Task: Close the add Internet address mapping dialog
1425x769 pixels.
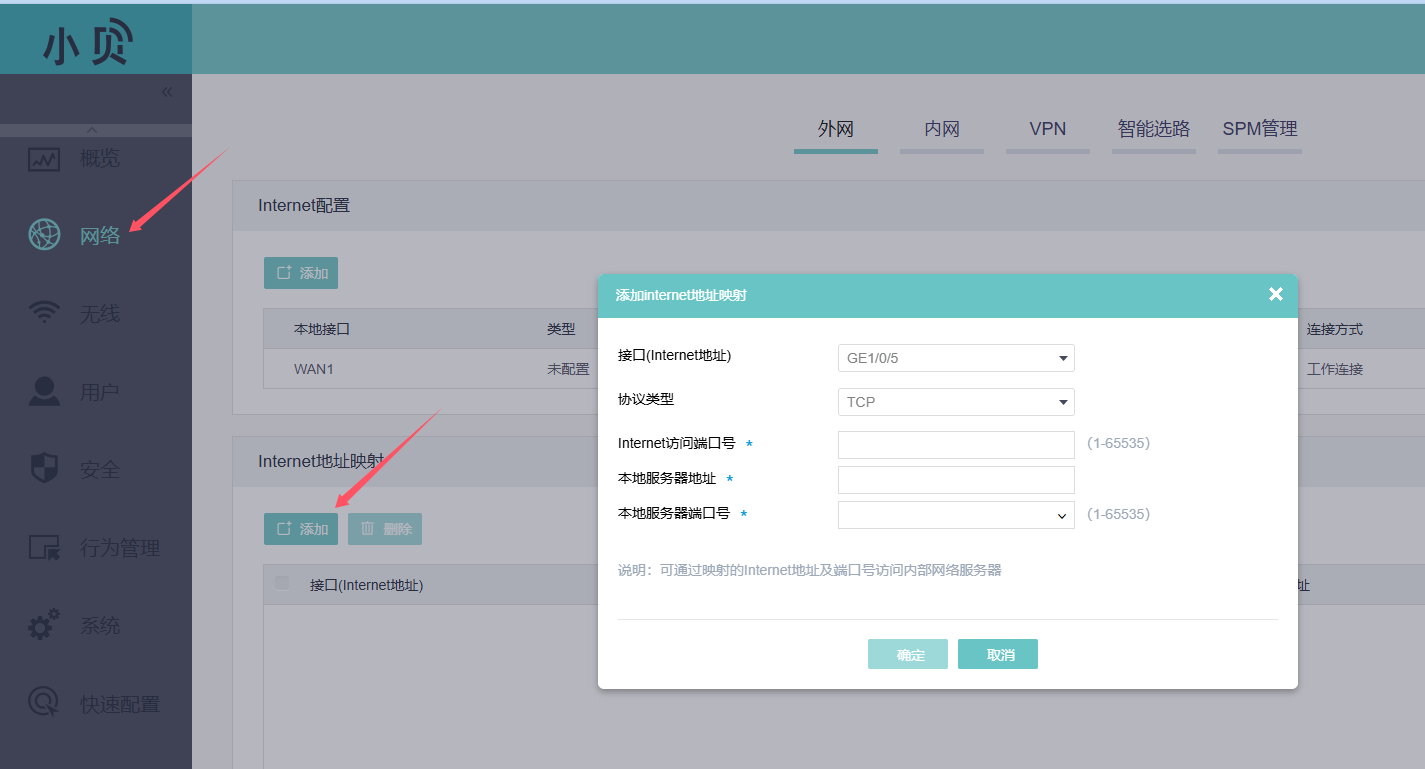Action: [1275, 294]
